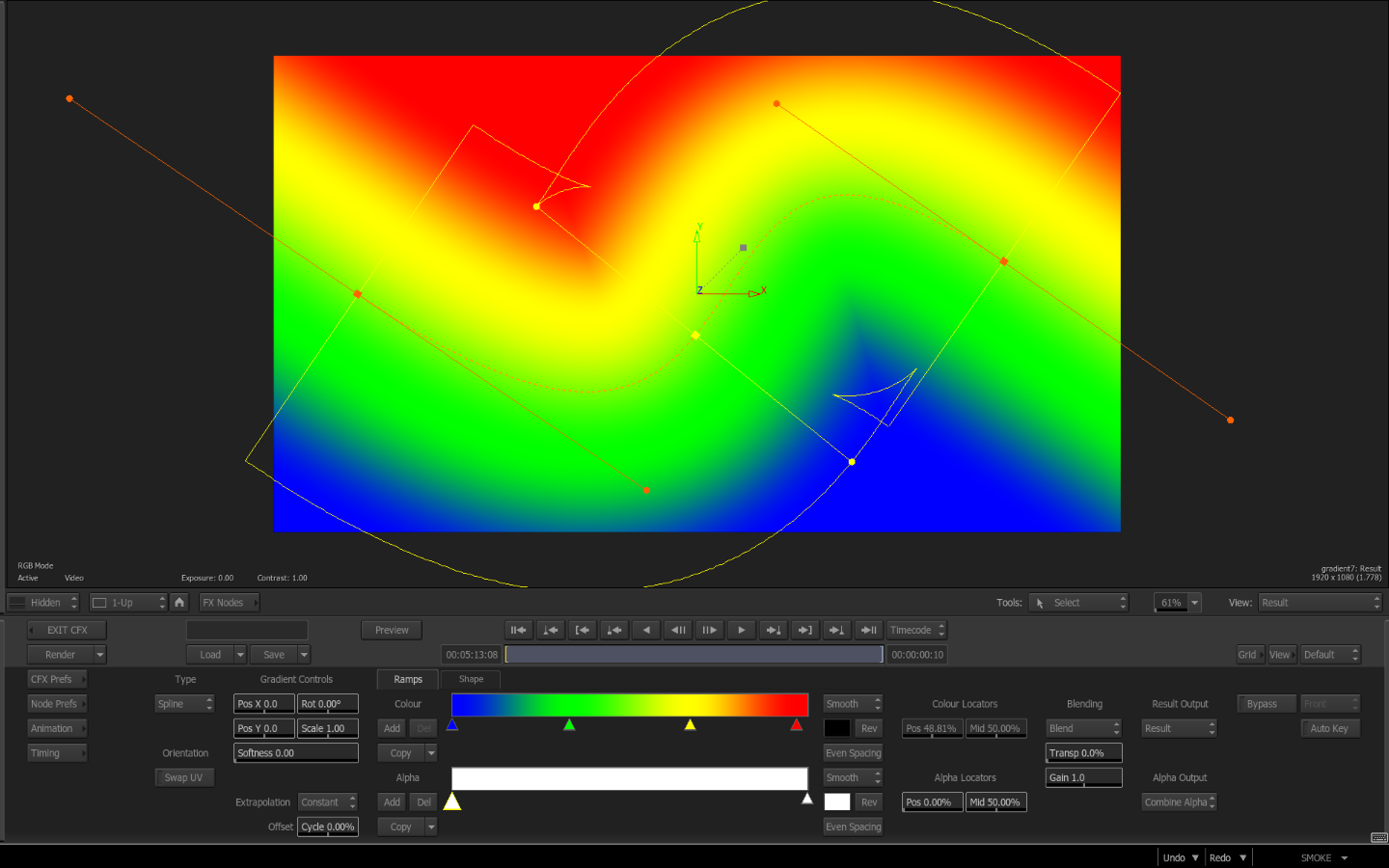Click the play backward button
This screenshot has width=1389, height=868.
click(x=646, y=631)
